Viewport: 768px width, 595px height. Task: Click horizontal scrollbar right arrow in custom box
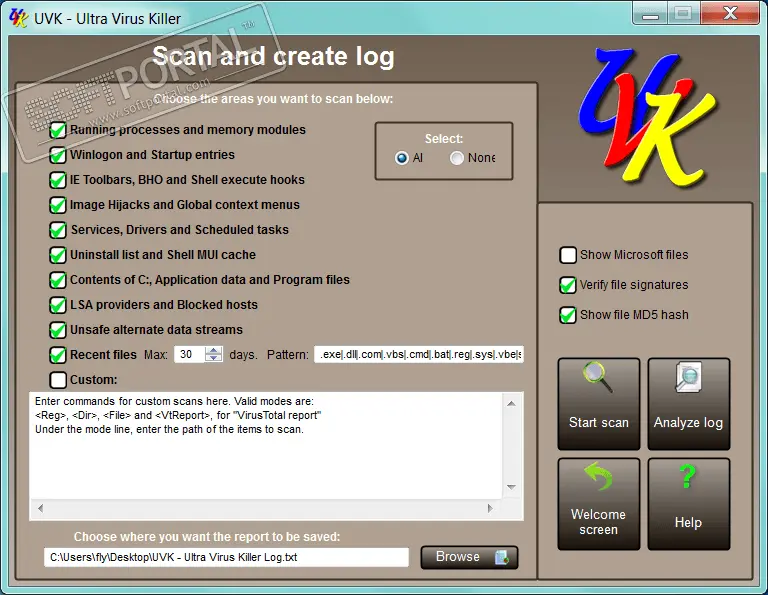tap(490, 508)
